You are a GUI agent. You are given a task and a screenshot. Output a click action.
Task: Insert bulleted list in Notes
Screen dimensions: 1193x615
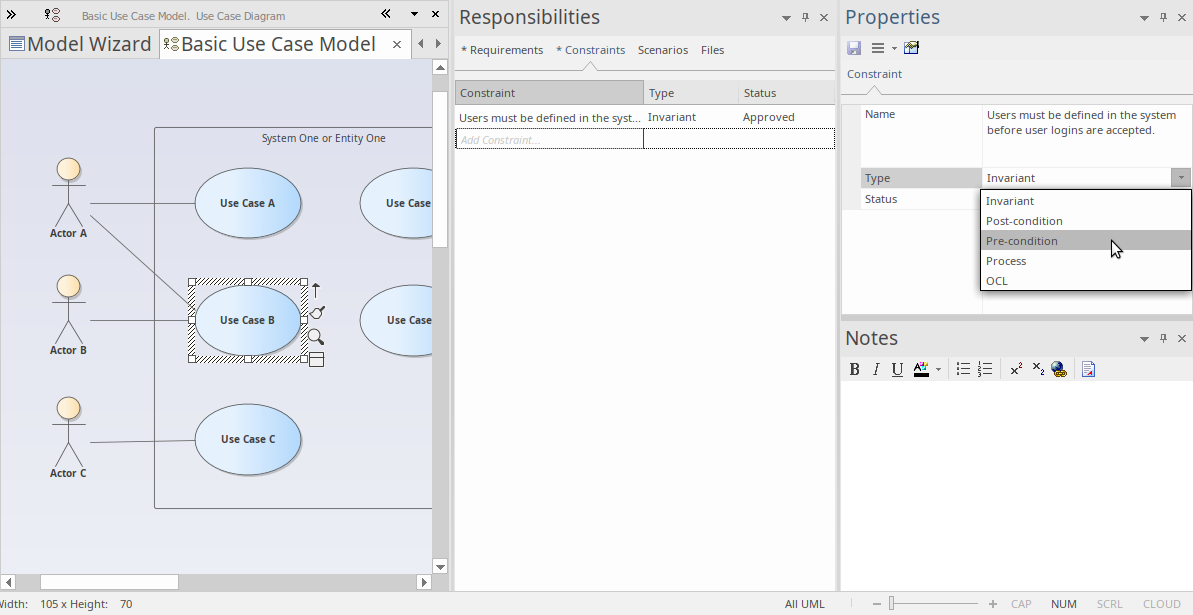[963, 370]
